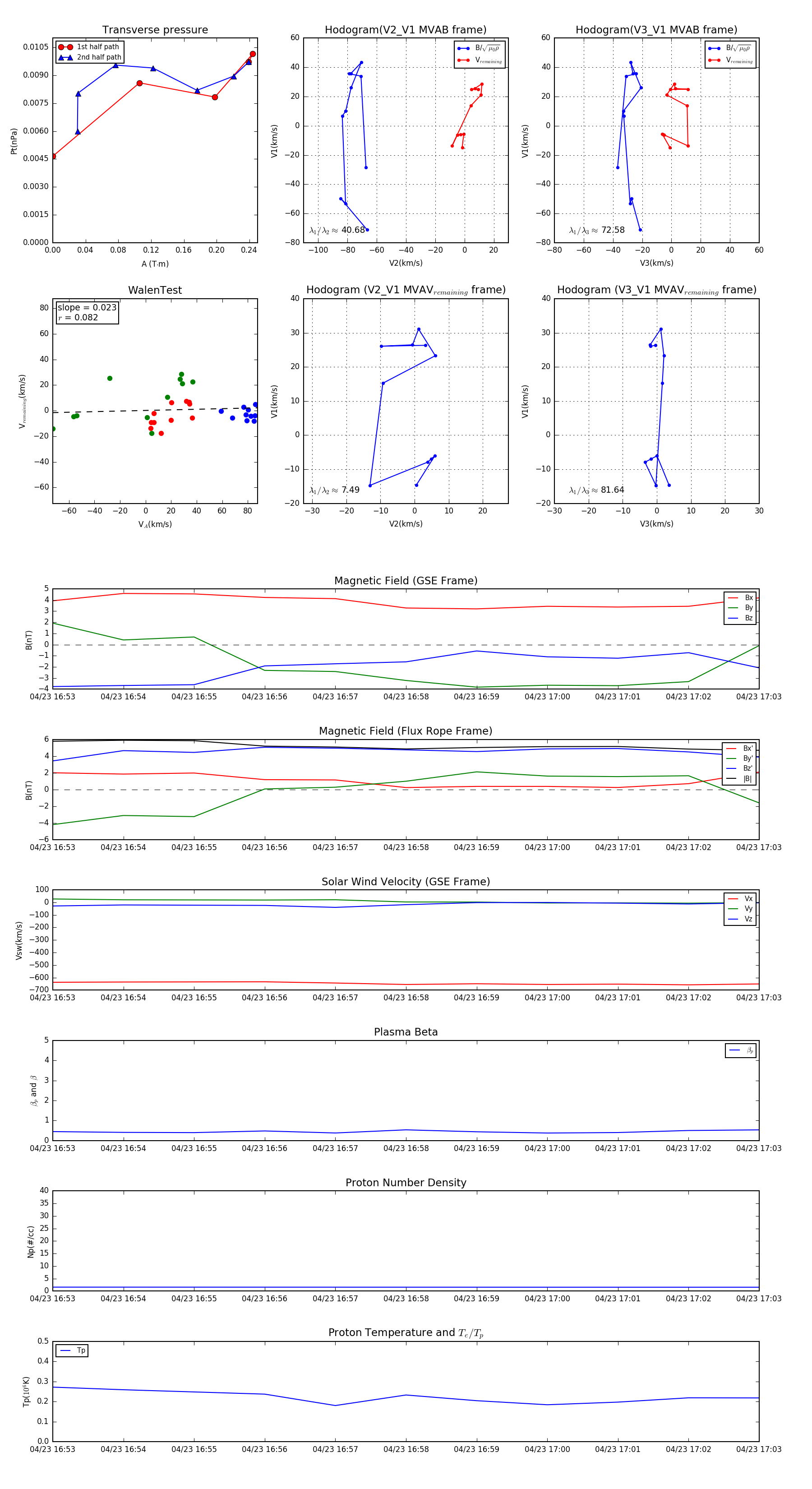The width and height of the screenshot is (812, 1489).
Task: Click the "Transverse pressure" plot title
Action: click(x=155, y=30)
